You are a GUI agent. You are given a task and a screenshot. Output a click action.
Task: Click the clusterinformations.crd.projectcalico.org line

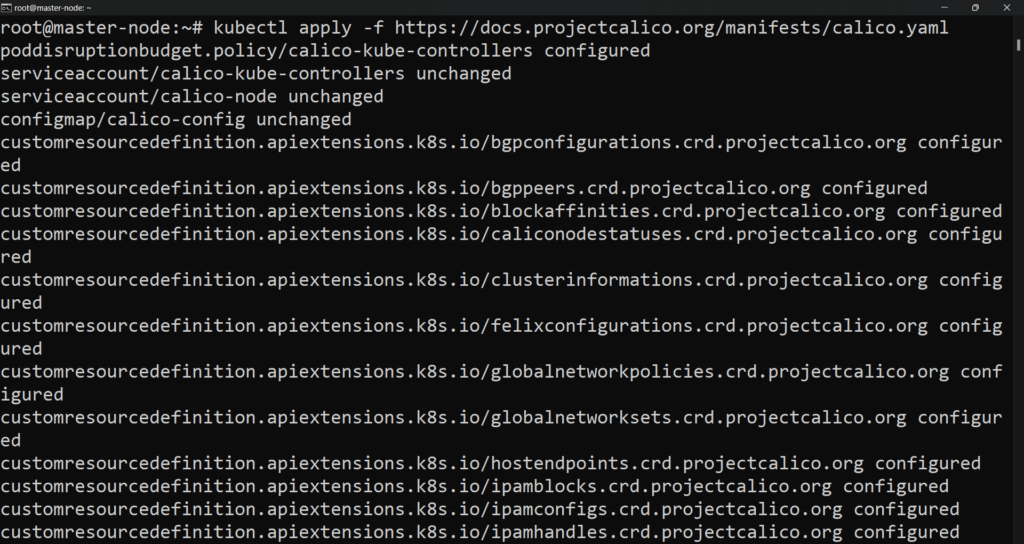click(500, 280)
